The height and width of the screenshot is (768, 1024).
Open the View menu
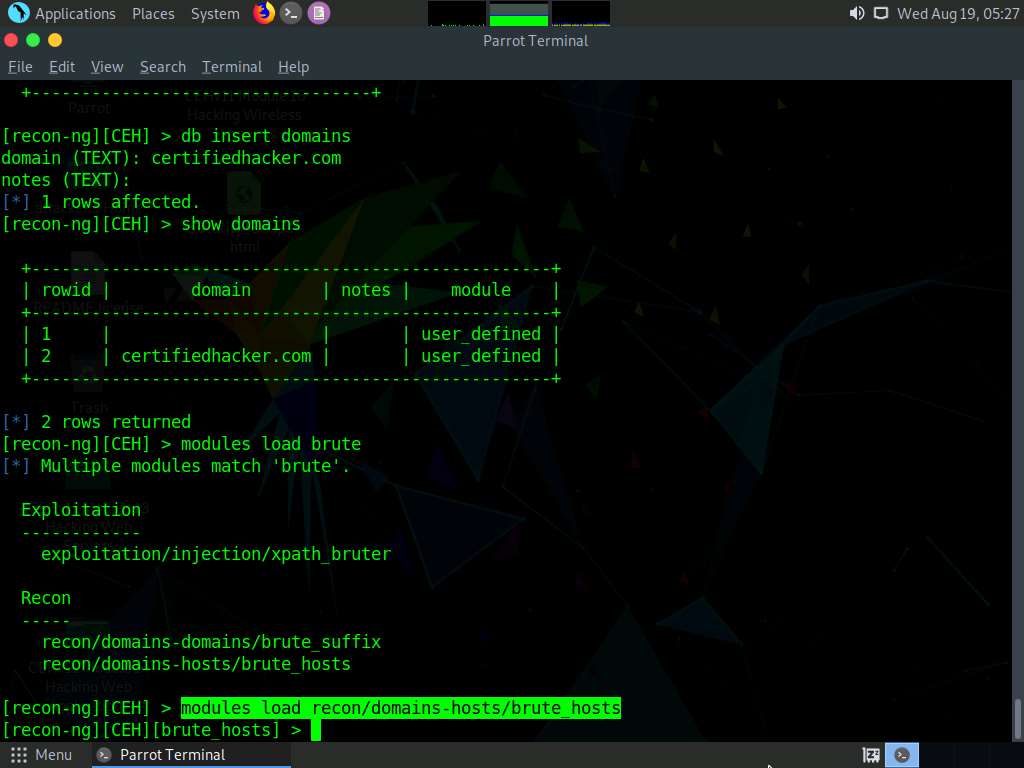point(107,67)
